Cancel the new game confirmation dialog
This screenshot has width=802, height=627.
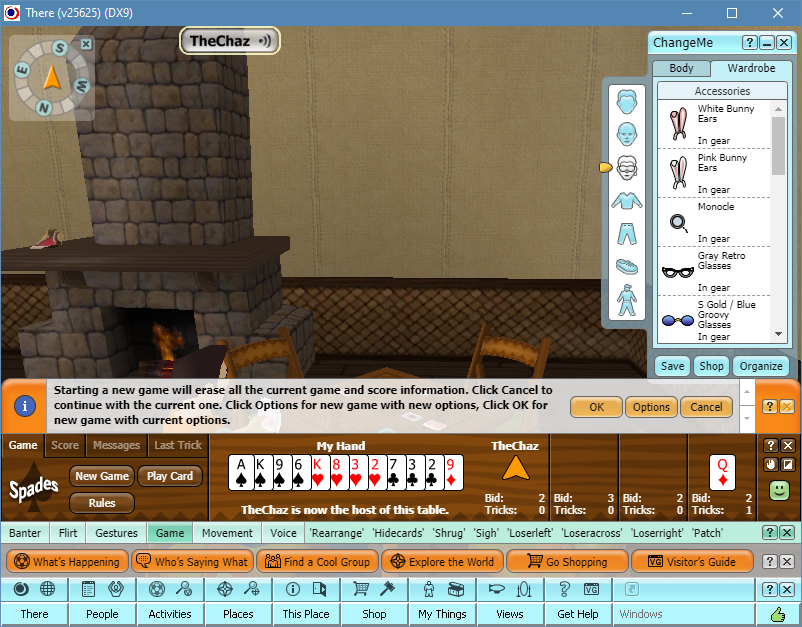tap(706, 407)
